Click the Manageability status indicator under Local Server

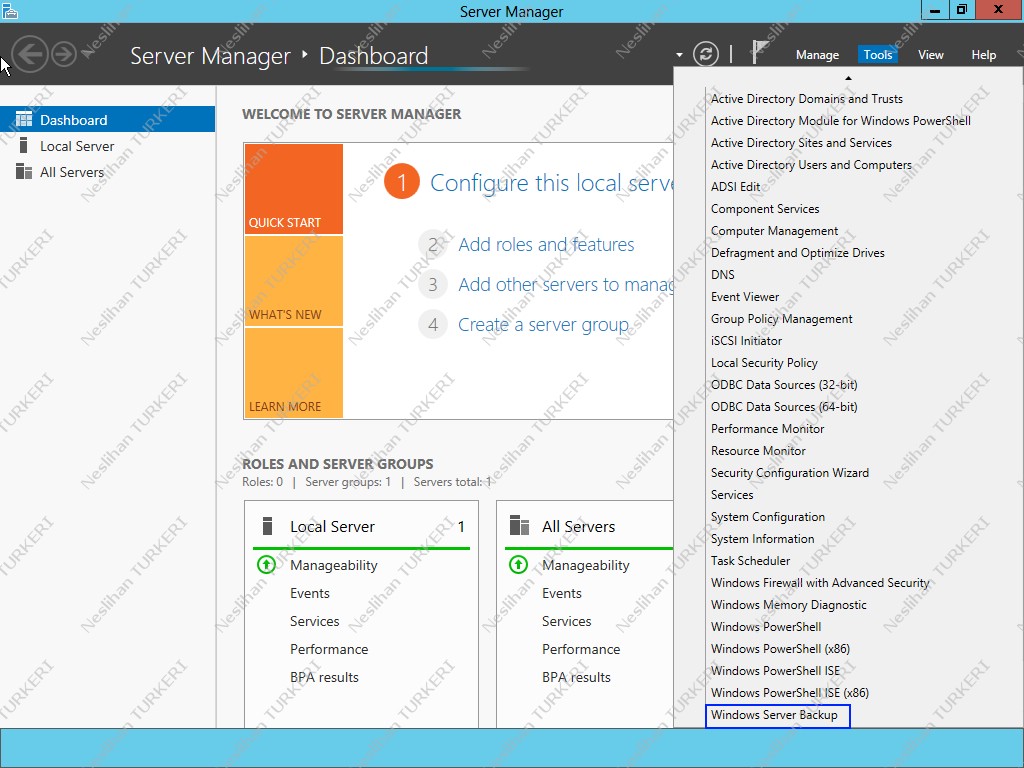coord(266,565)
